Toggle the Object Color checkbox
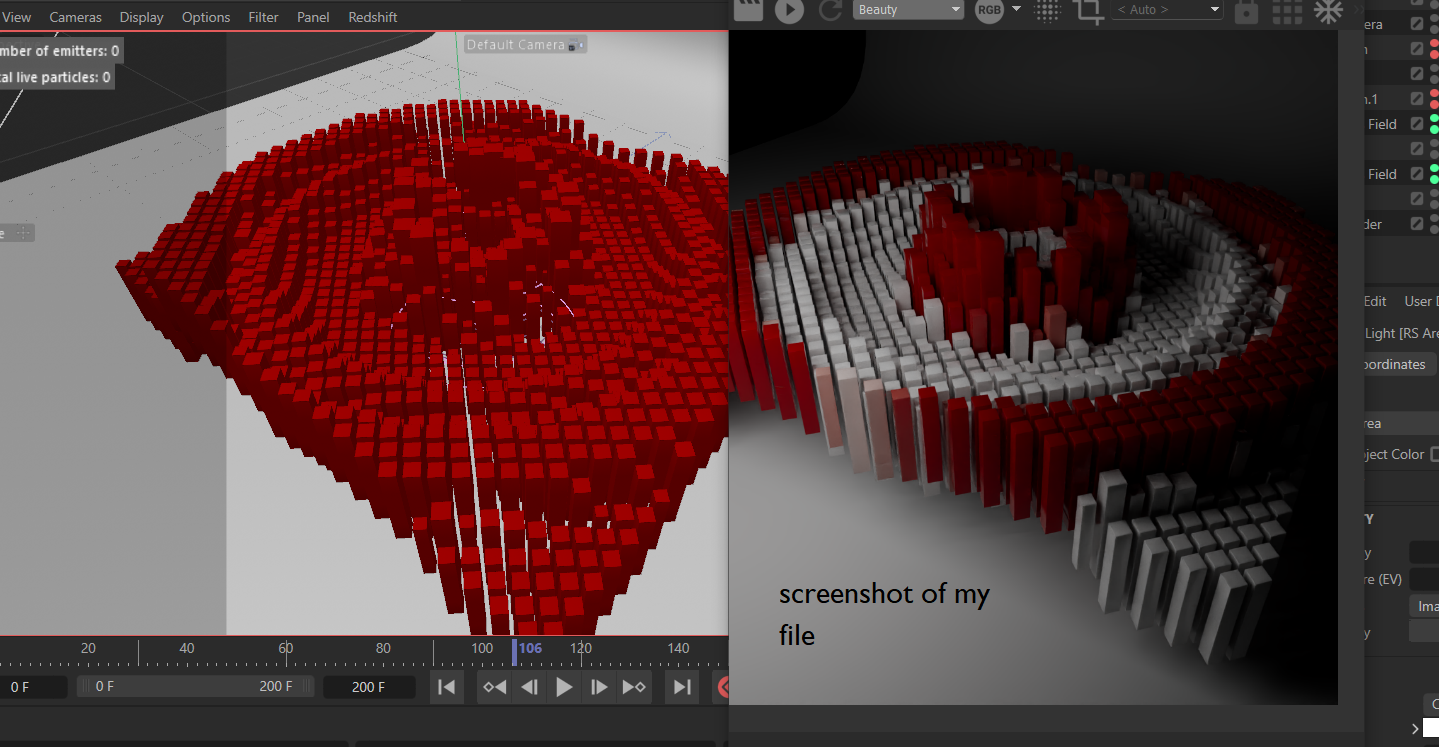The image size is (1439, 747). pos(1435,454)
